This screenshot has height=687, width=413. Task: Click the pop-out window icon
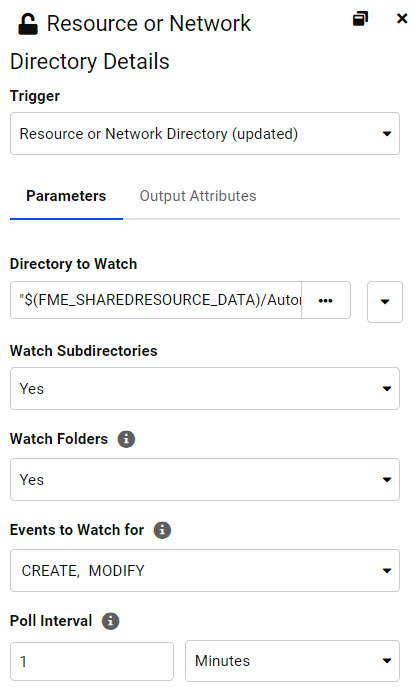click(x=360, y=19)
